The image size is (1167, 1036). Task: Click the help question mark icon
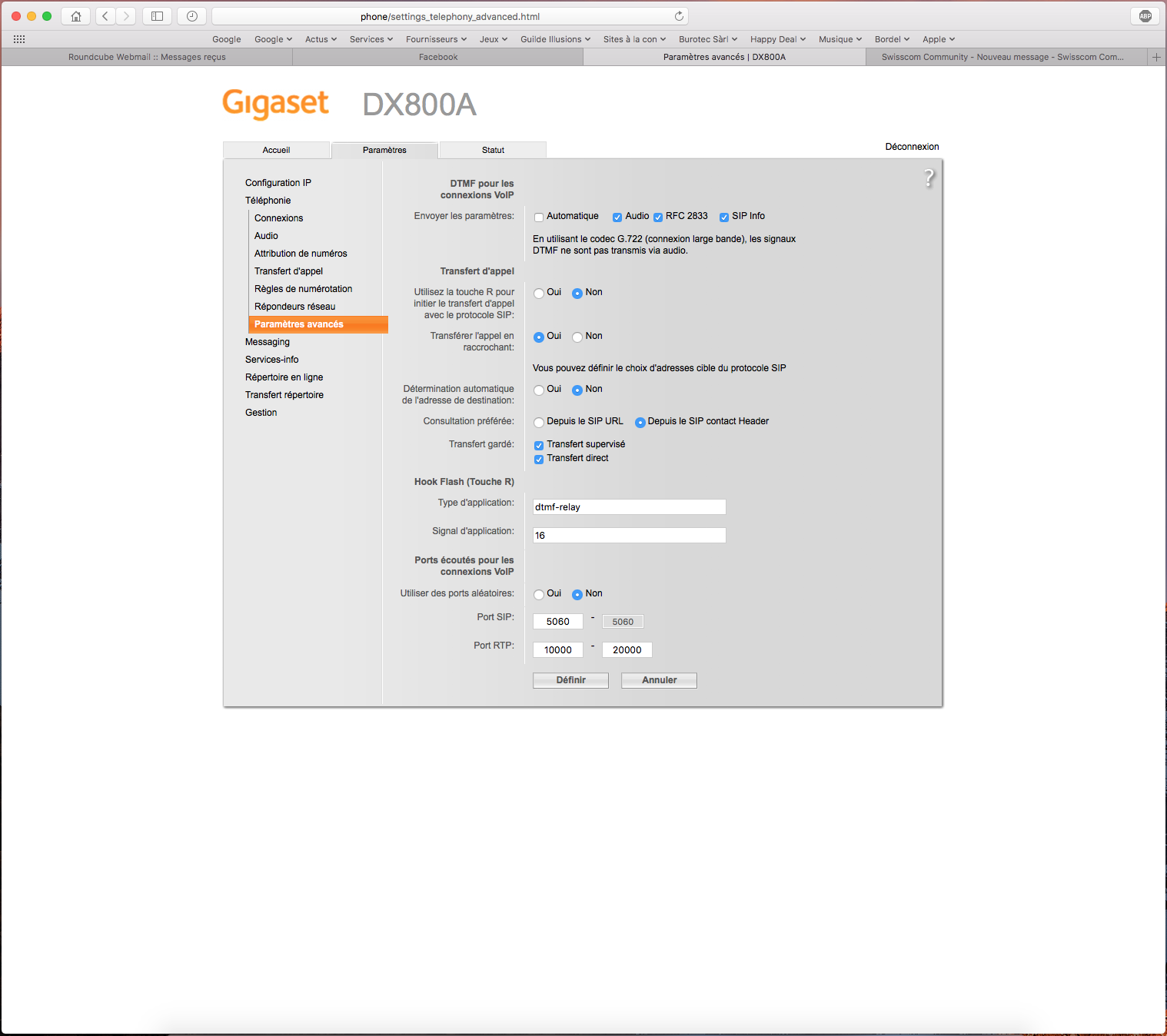point(929,178)
